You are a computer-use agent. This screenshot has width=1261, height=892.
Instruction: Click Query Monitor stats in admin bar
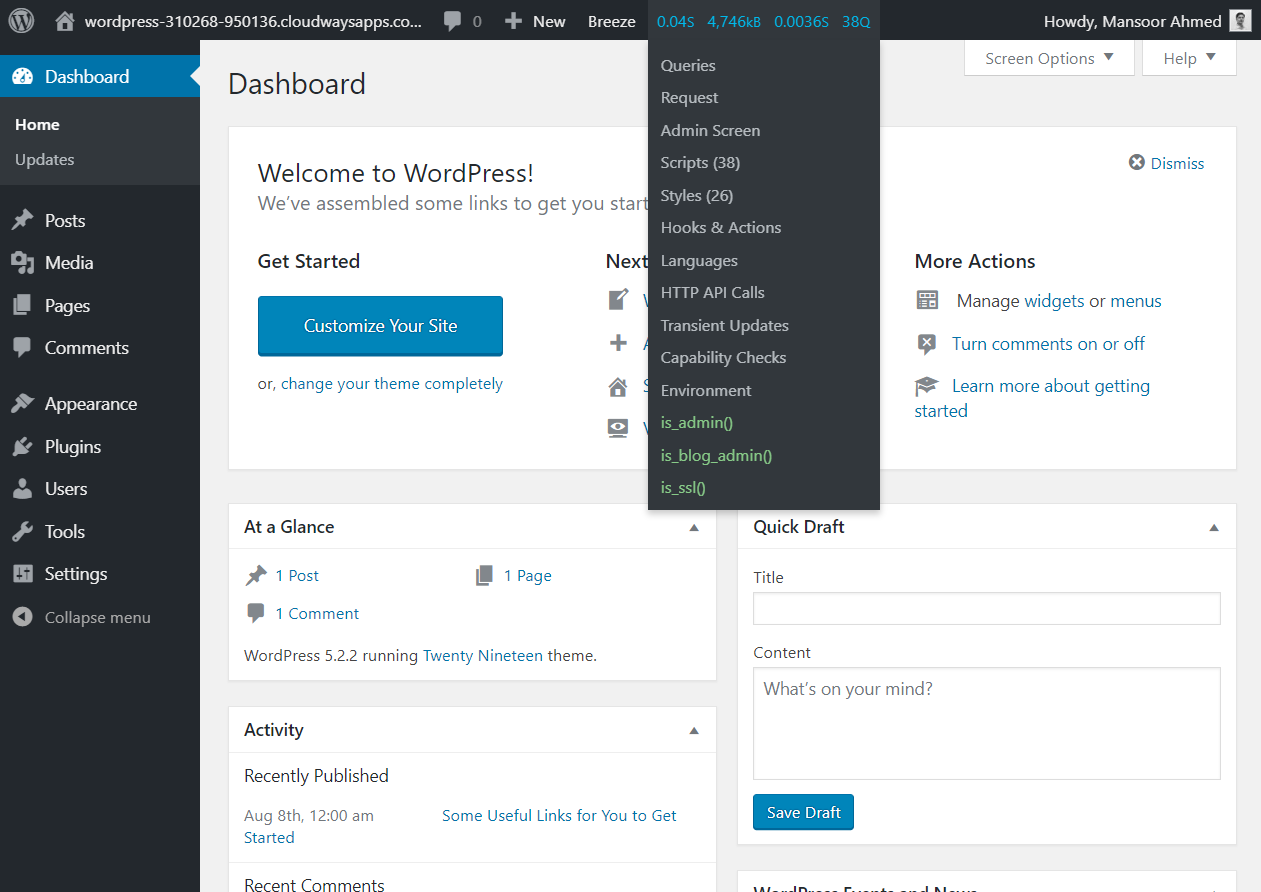pyautogui.click(x=764, y=21)
